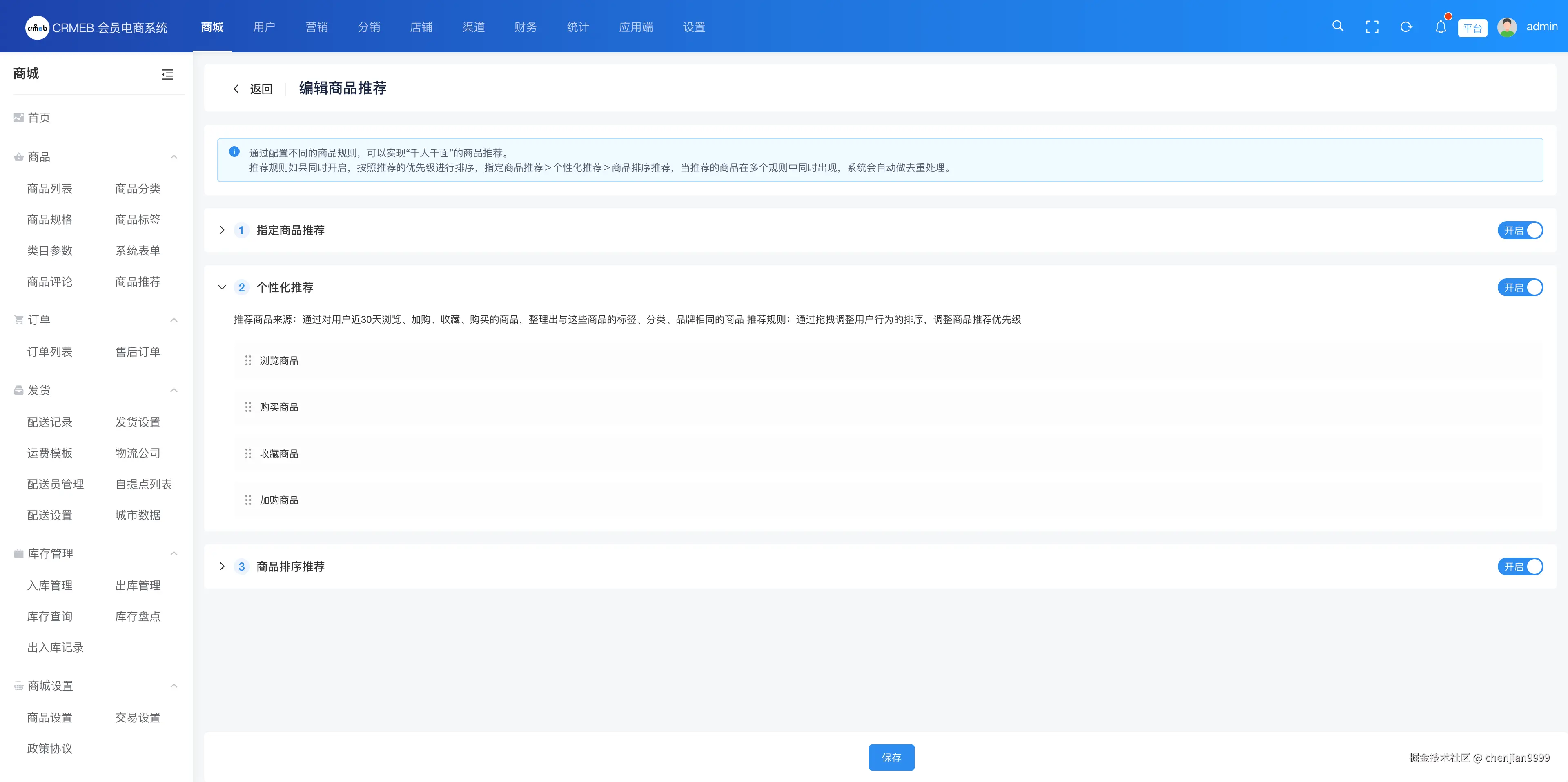This screenshot has height=782, width=1568.
Task: Collapse sidebar with the menu fold icon
Action: point(167,74)
